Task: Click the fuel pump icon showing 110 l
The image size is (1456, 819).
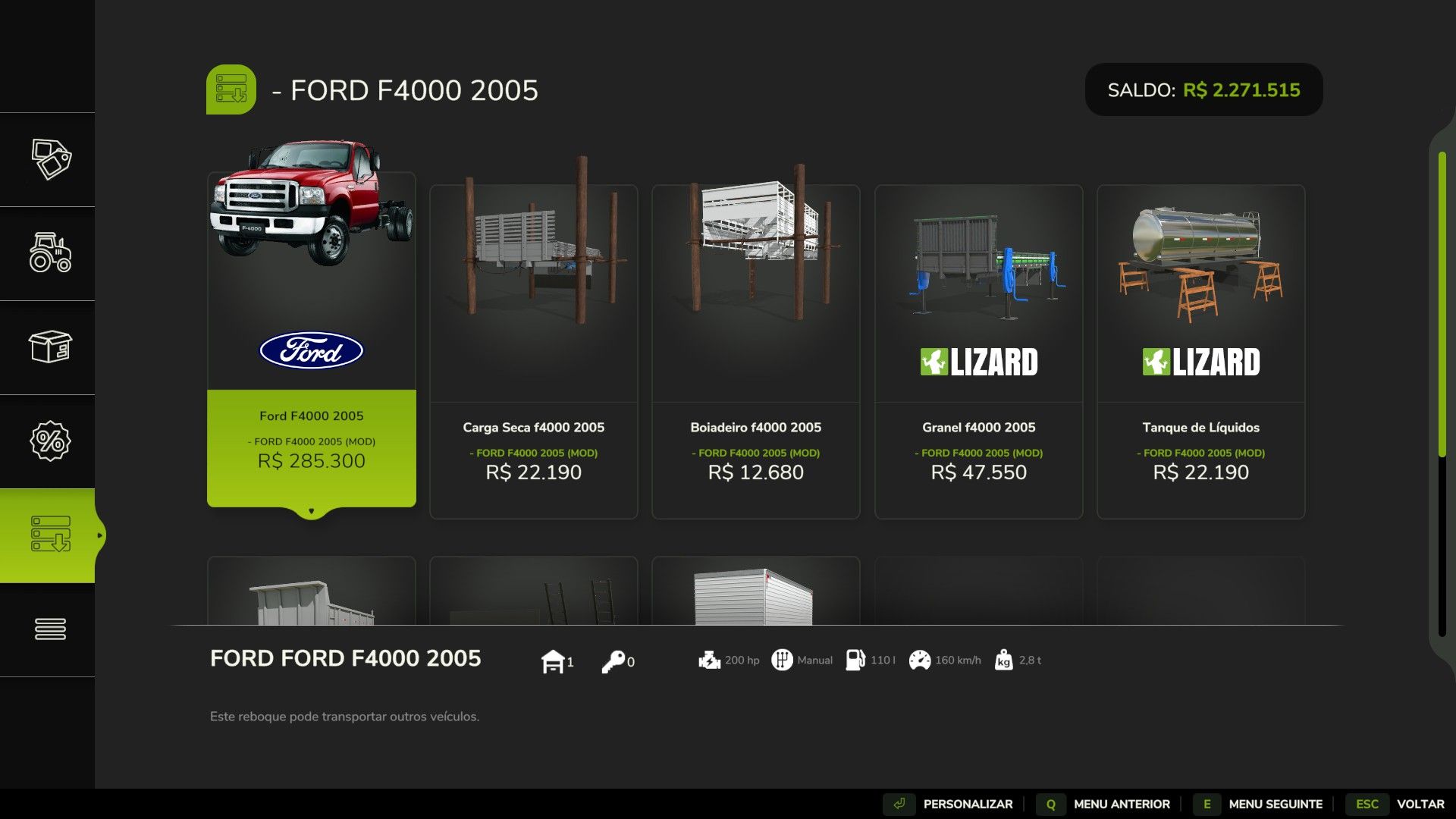Action: pyautogui.click(x=857, y=661)
